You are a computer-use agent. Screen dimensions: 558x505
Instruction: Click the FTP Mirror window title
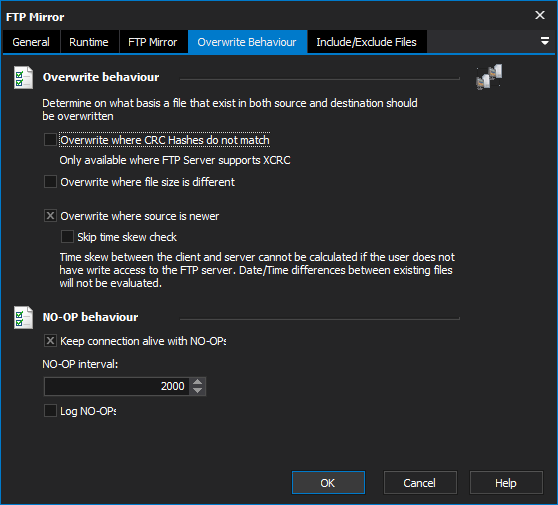click(x=35, y=17)
